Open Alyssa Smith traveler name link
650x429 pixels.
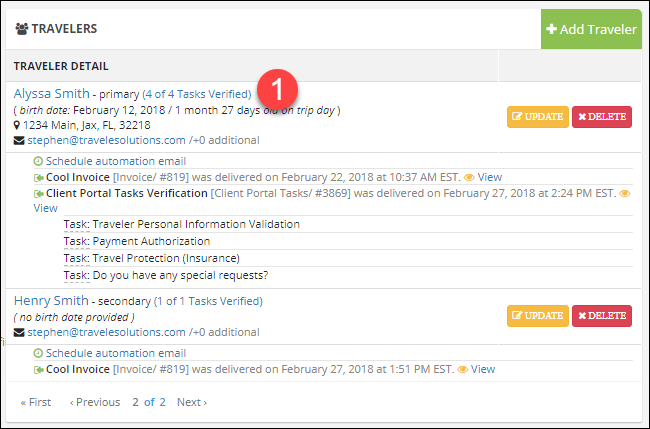click(49, 93)
